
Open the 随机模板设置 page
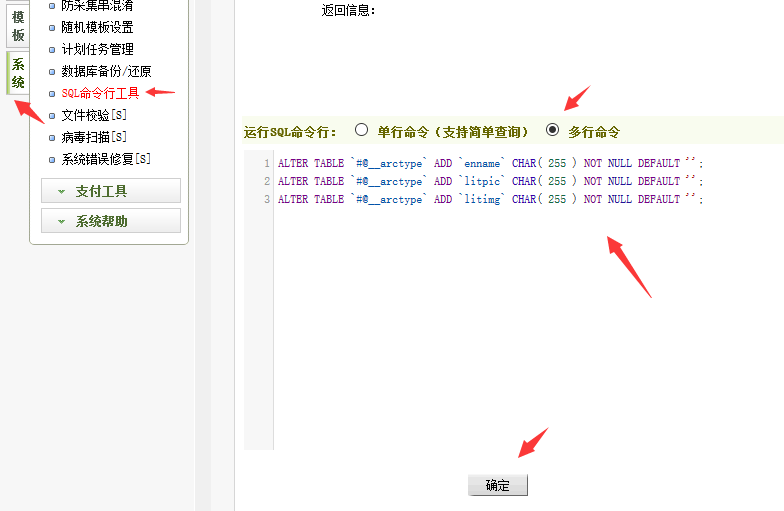[97, 27]
